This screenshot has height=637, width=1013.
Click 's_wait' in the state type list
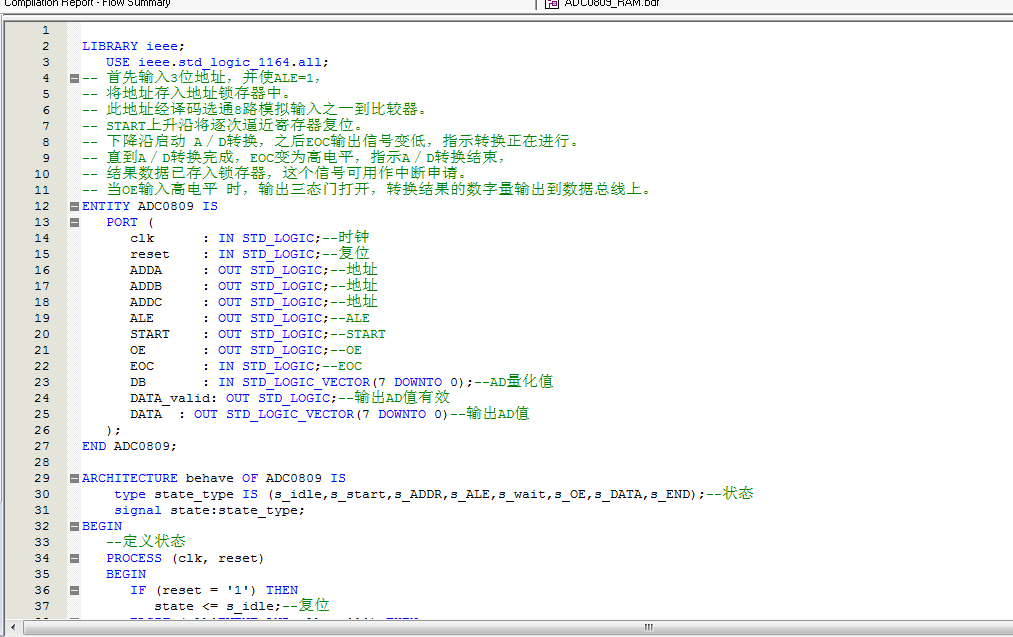pos(522,494)
